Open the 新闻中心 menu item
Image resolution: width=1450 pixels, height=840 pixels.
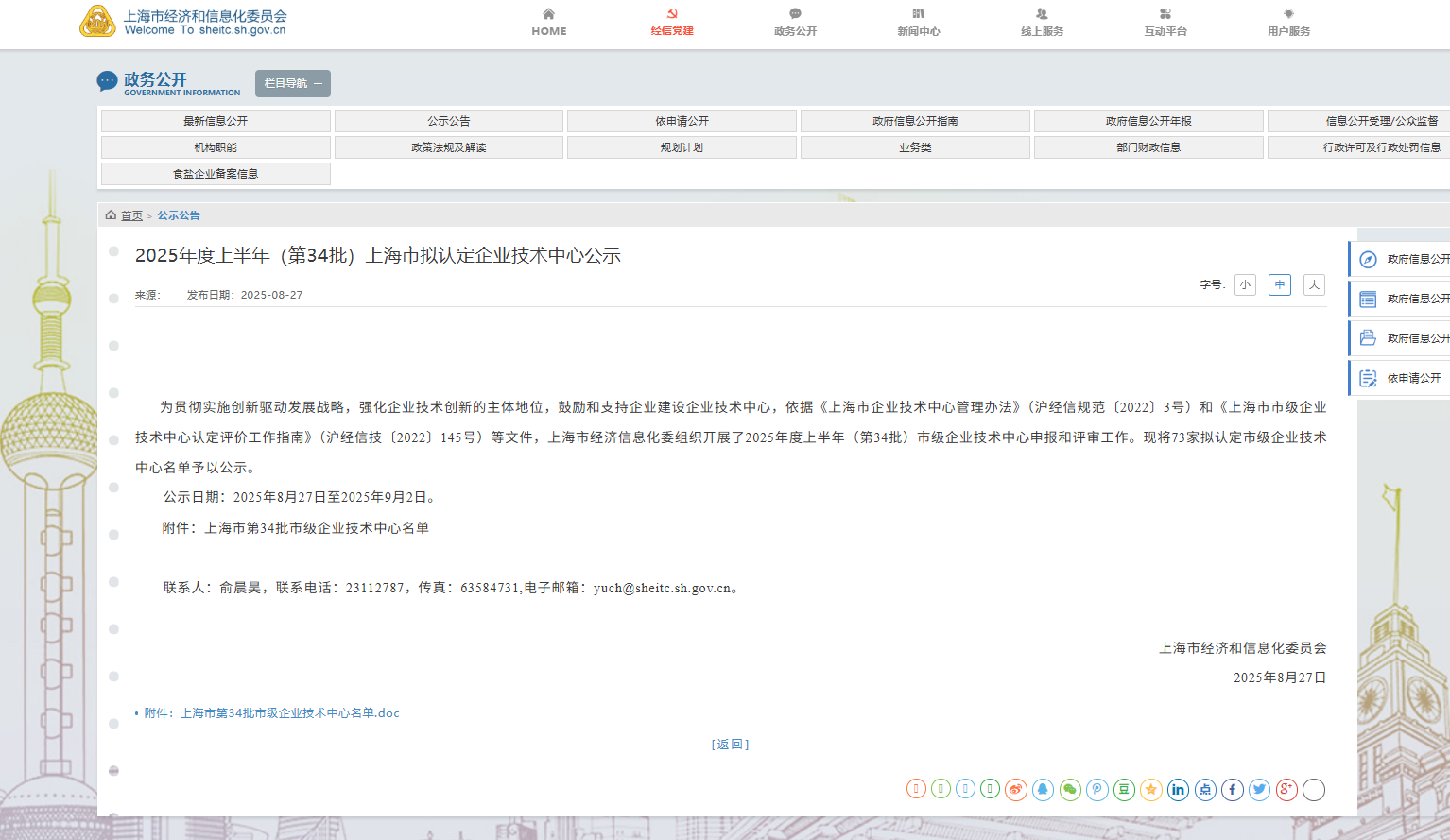(x=918, y=23)
